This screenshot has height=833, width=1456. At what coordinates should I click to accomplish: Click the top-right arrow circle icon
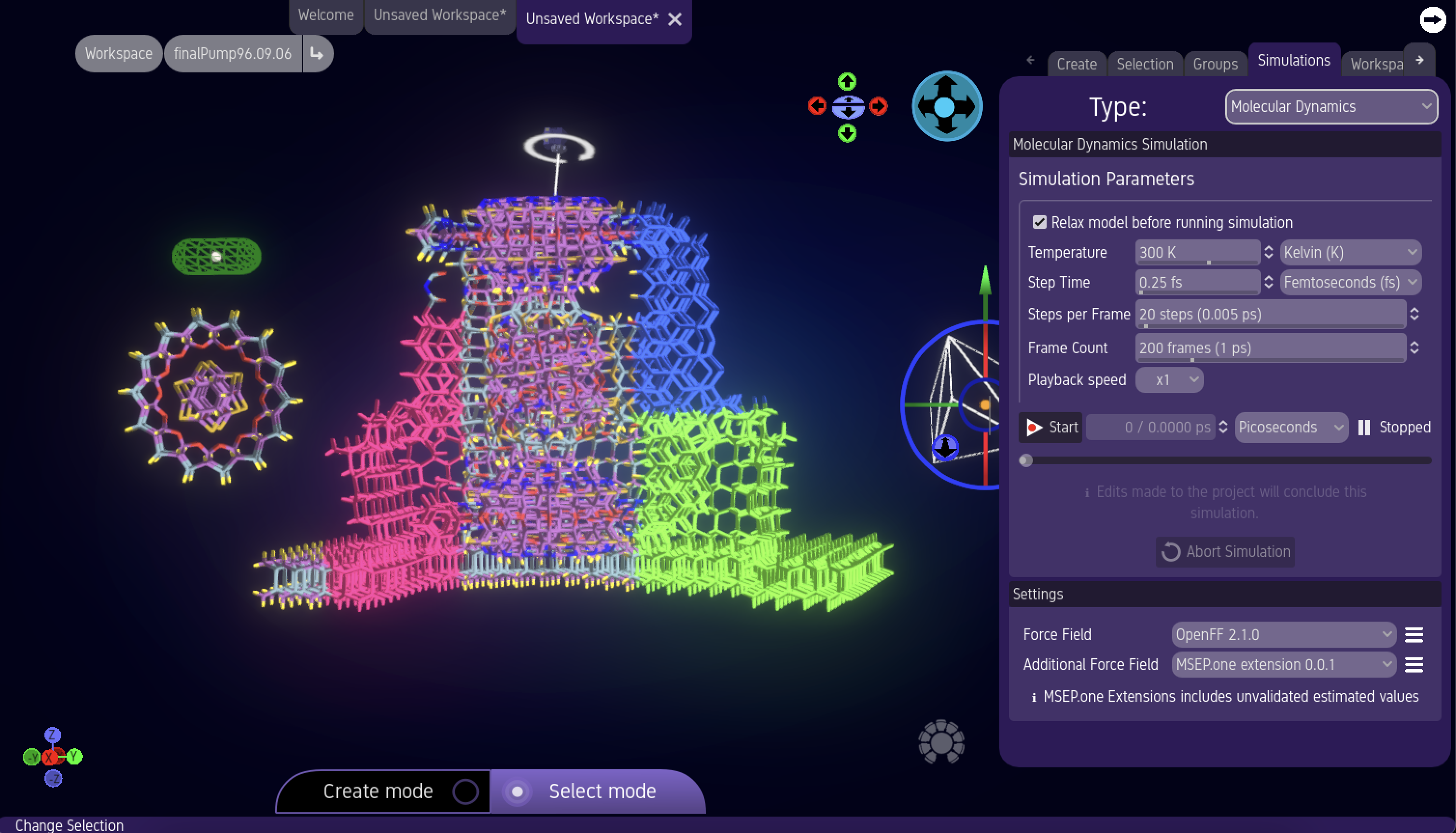[x=1432, y=20]
